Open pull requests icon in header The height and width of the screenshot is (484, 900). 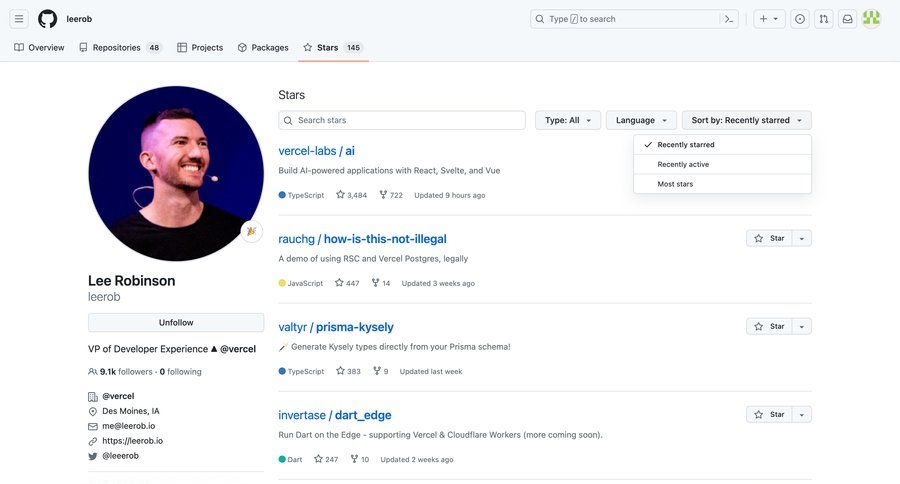[823, 19]
